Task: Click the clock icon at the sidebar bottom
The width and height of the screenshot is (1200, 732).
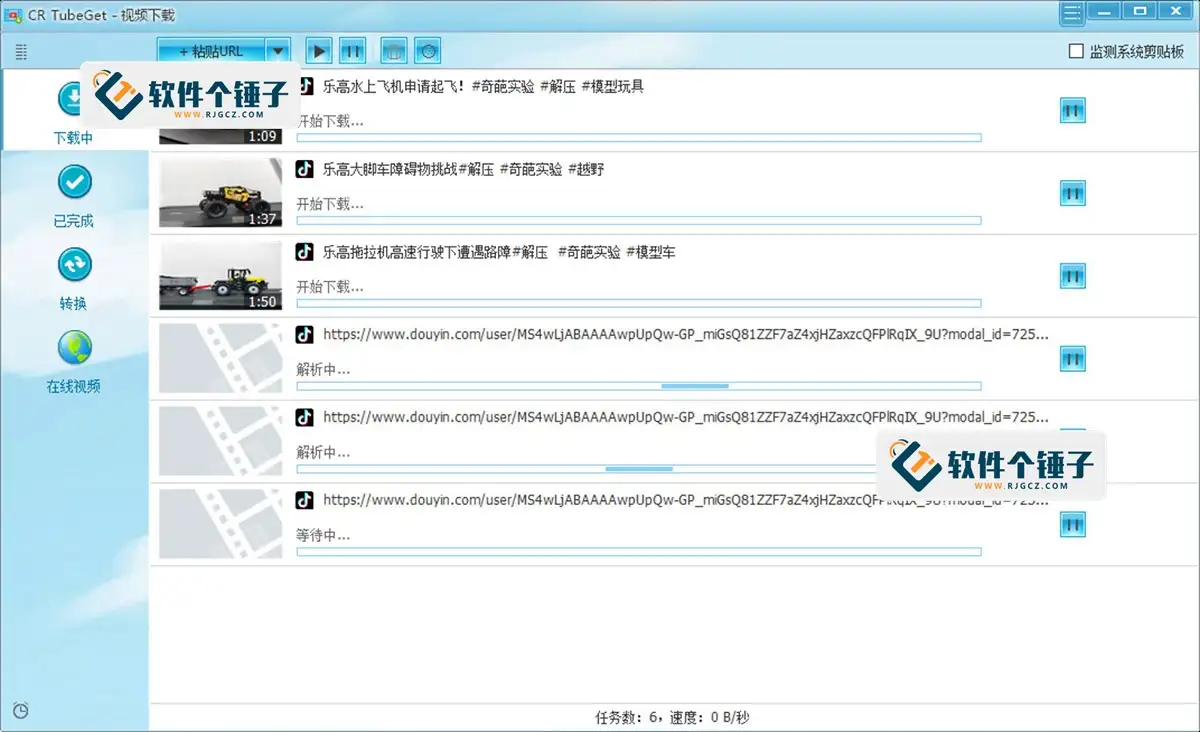Action: tap(21, 711)
